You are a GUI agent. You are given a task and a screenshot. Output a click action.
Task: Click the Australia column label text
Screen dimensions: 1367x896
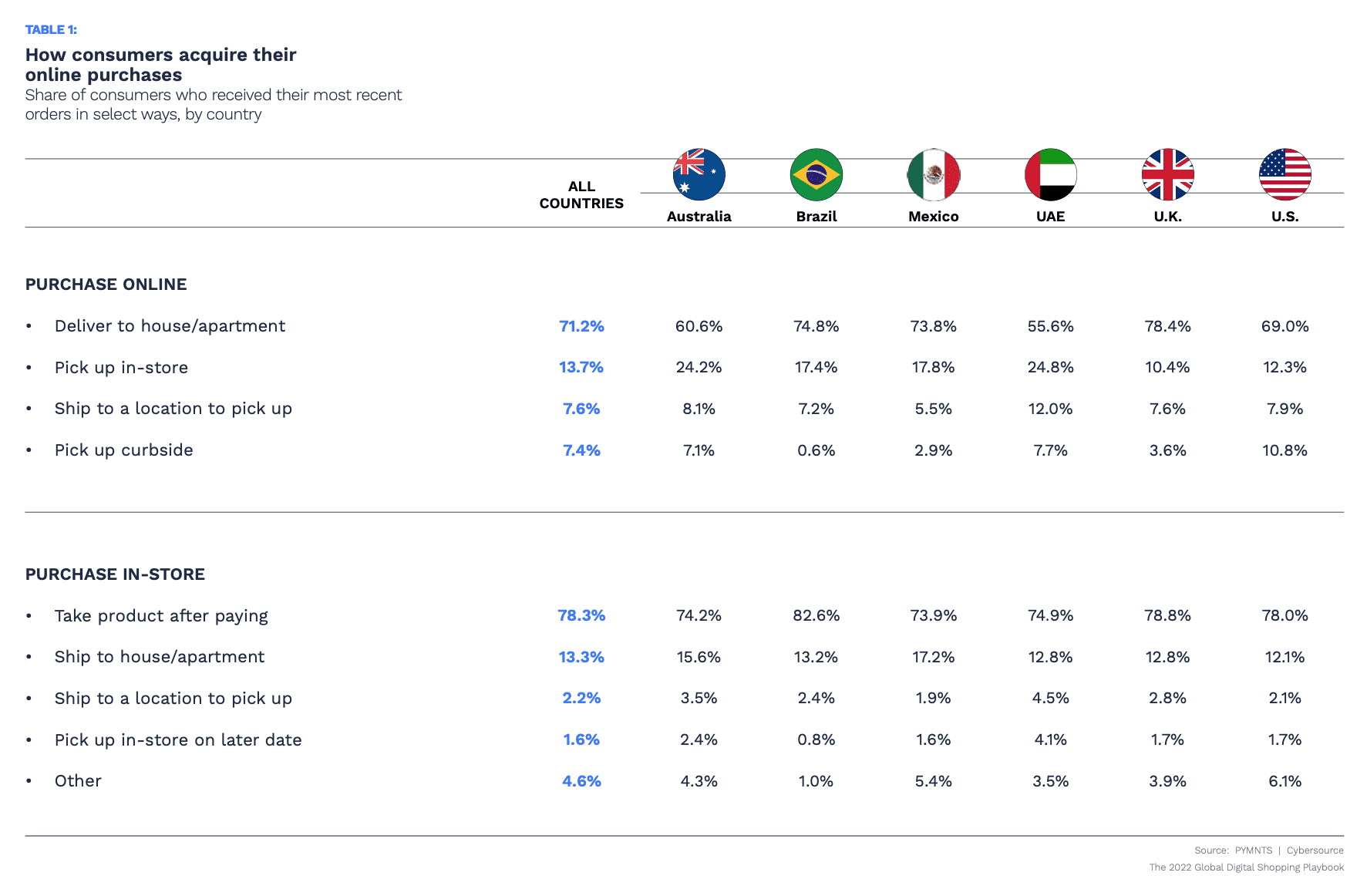(x=699, y=217)
